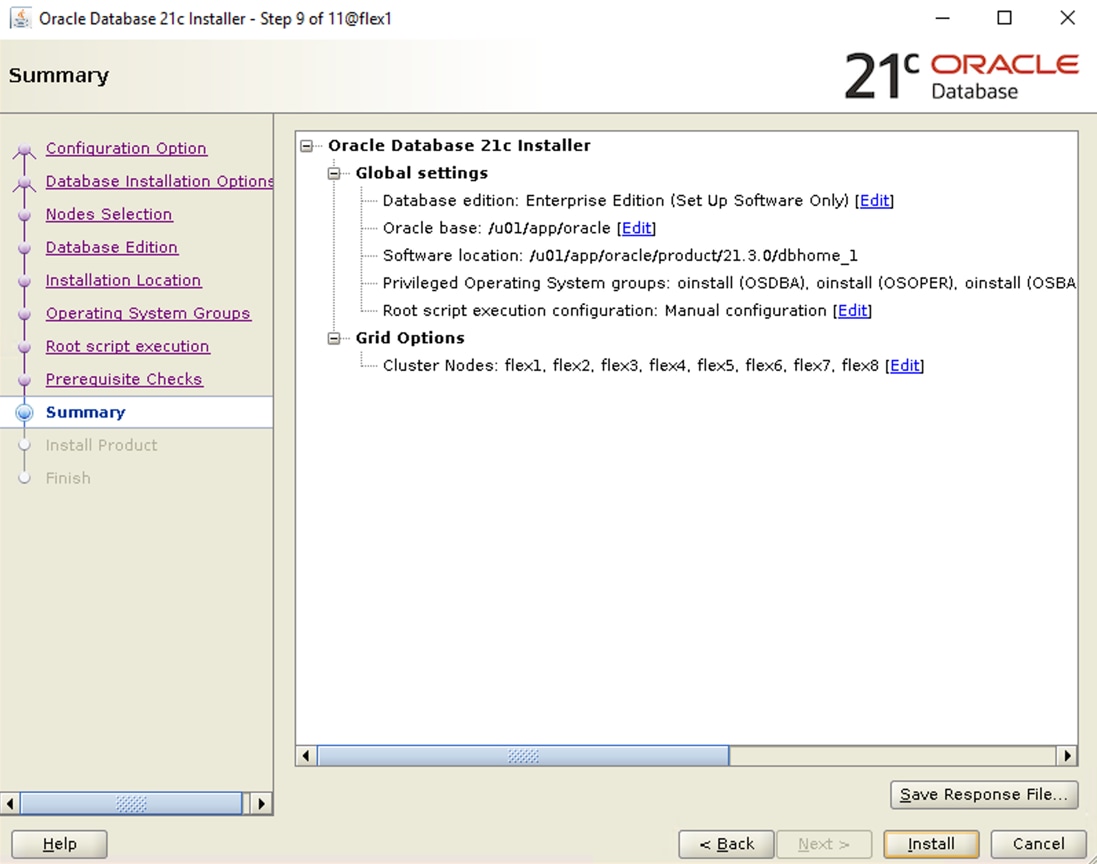
Task: Edit the Oracle base path
Action: [637, 228]
